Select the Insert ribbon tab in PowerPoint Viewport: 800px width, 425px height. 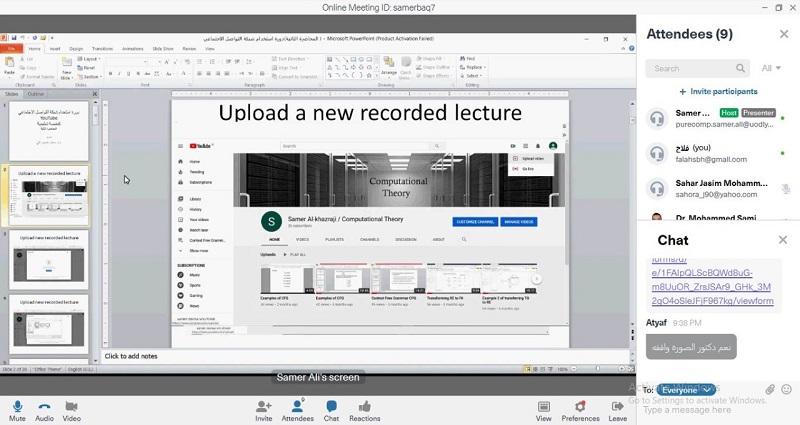[x=55, y=48]
